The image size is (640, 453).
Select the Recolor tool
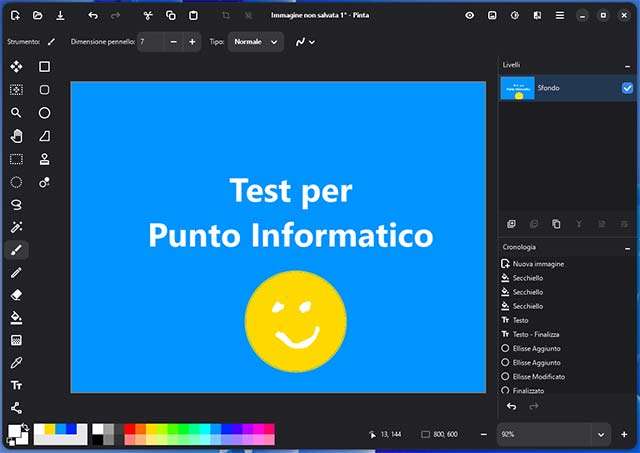pyautogui.click(x=44, y=182)
